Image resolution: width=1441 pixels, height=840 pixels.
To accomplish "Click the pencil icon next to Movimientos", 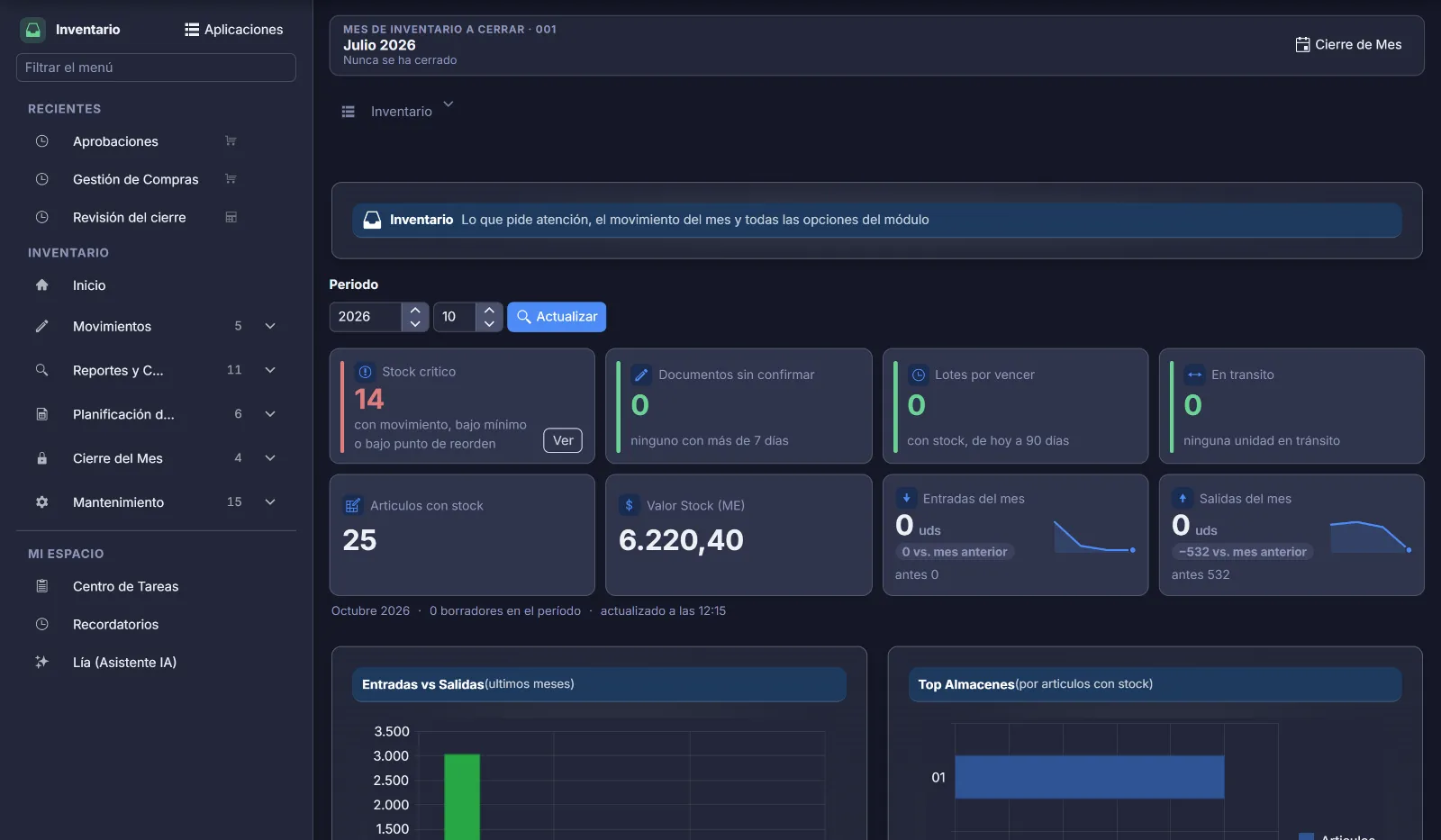I will [41, 326].
